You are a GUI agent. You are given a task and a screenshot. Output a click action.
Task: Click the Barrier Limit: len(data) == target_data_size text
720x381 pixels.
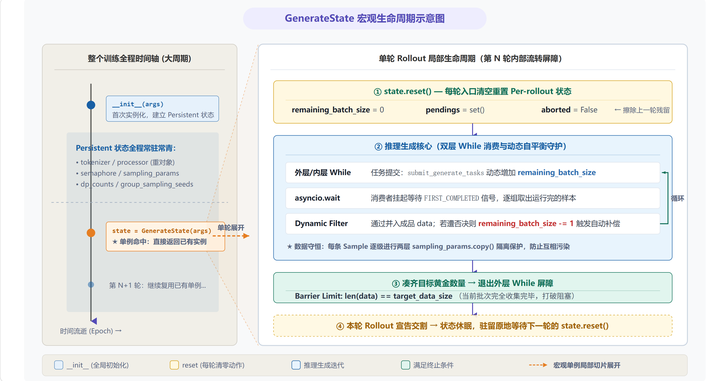click(x=374, y=296)
